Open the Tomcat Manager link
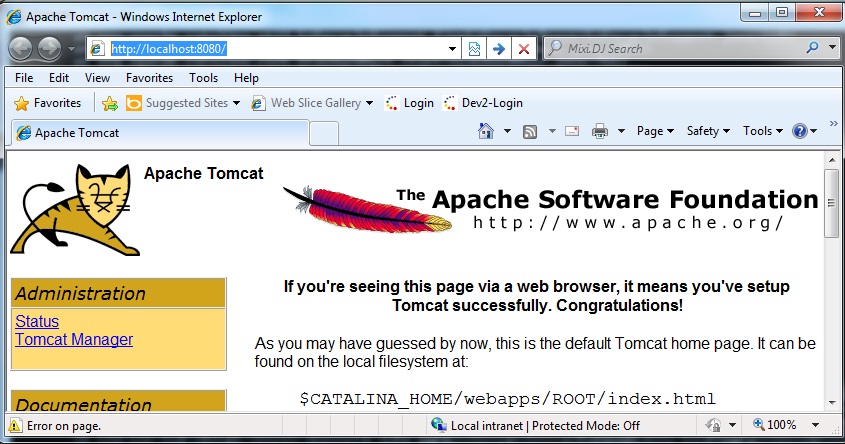The width and height of the screenshot is (845, 444). 74,339
